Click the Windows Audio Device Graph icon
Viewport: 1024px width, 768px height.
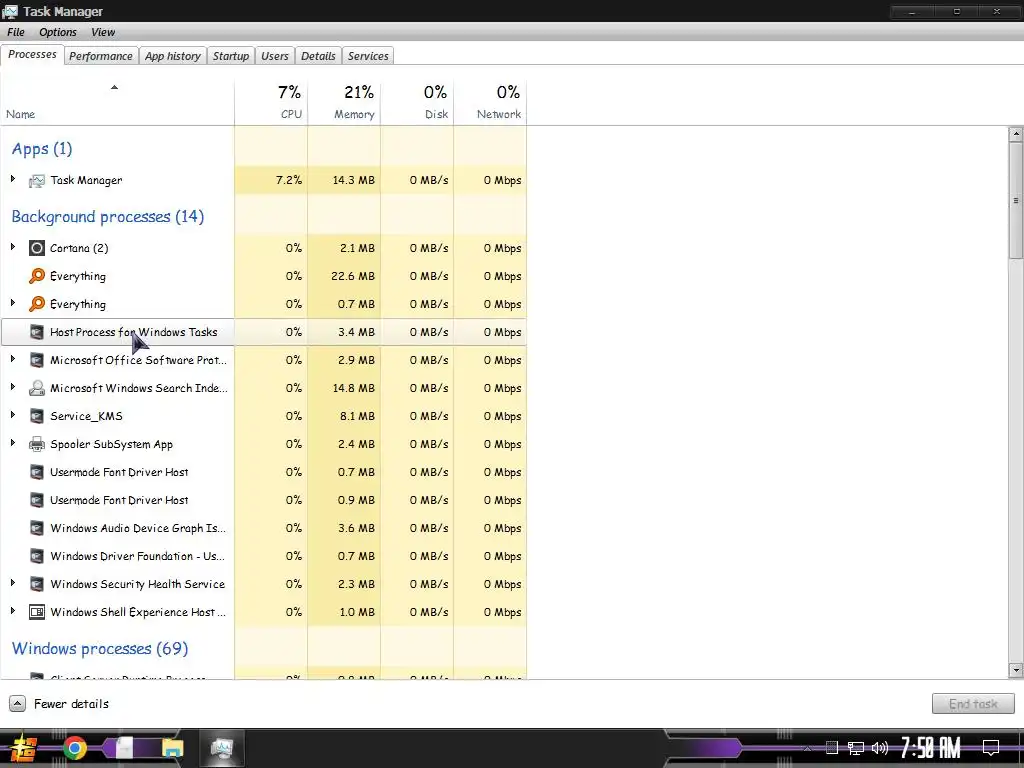pyautogui.click(x=37, y=528)
